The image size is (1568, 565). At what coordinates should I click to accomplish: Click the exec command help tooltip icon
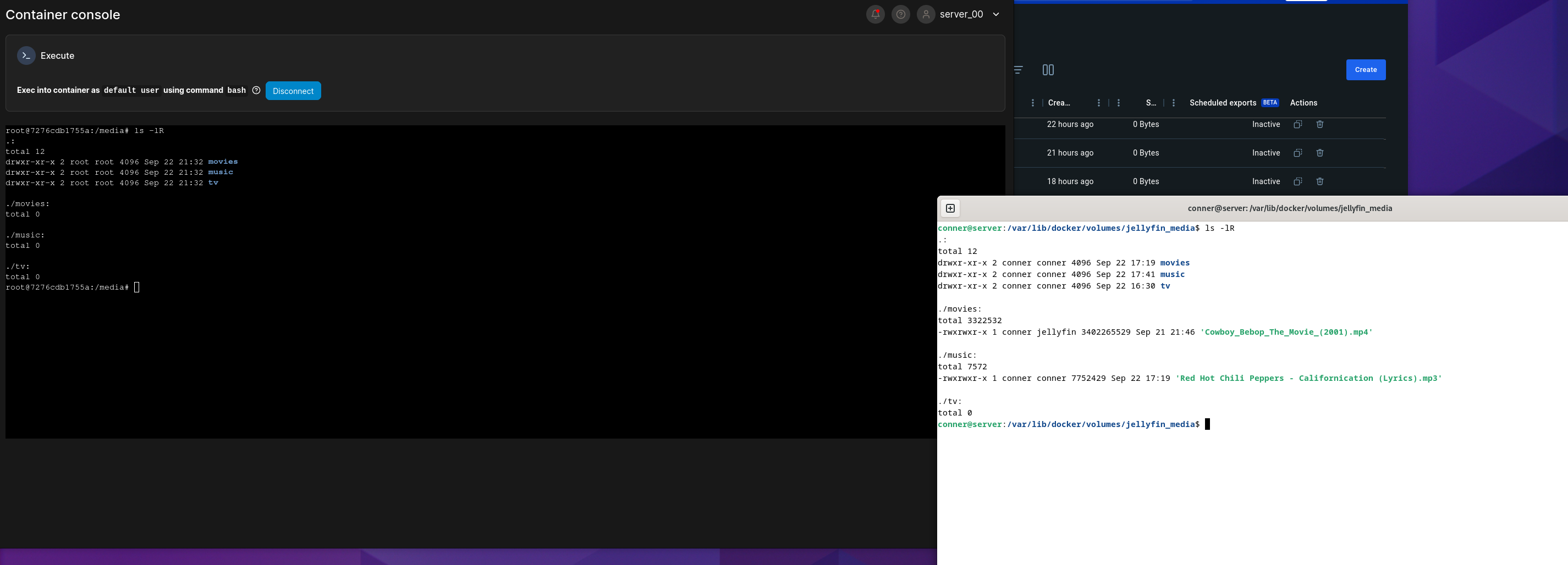(x=256, y=90)
